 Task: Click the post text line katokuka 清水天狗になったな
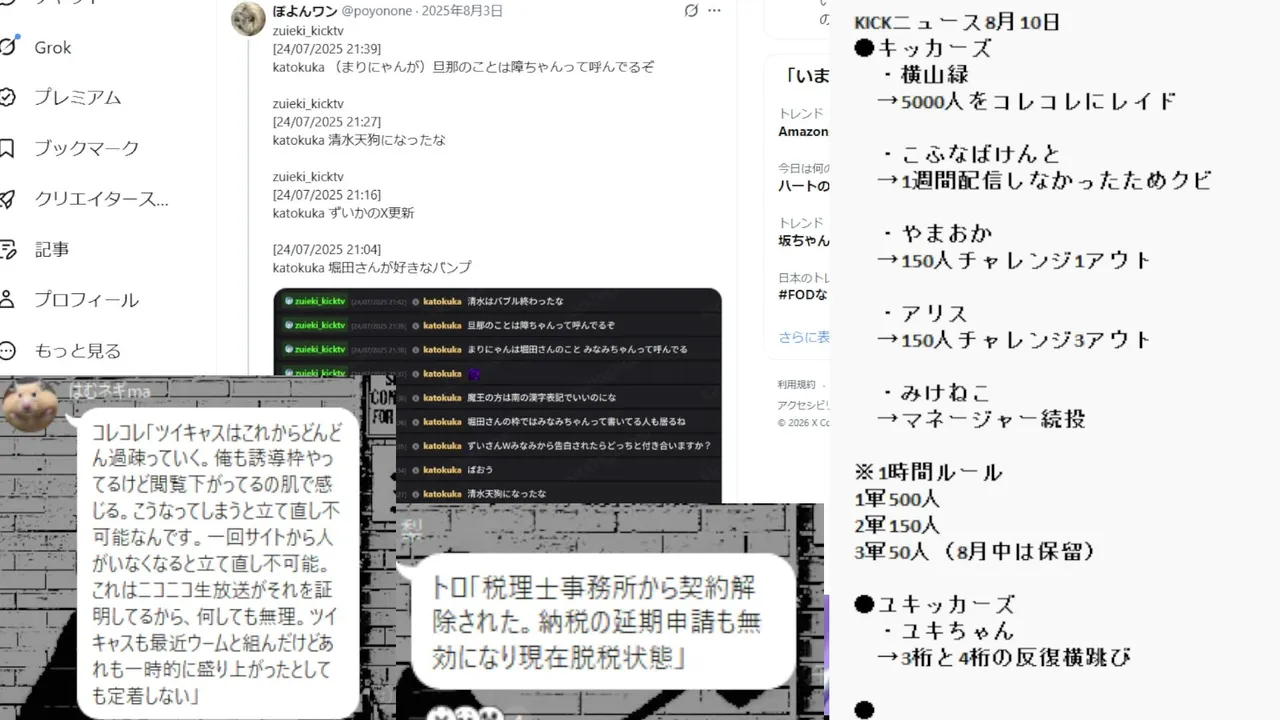point(359,140)
